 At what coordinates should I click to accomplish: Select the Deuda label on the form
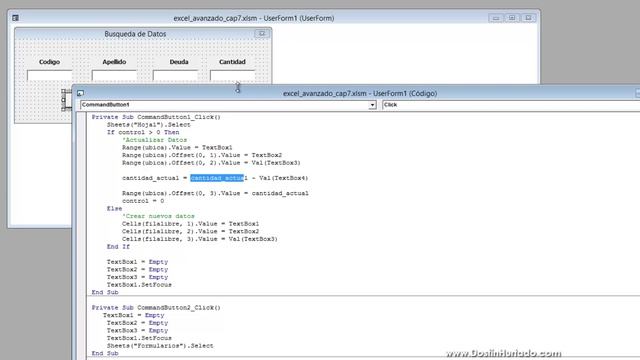point(179,62)
